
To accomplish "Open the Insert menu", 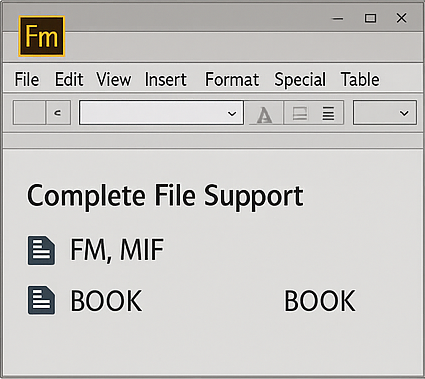I will click(x=166, y=80).
